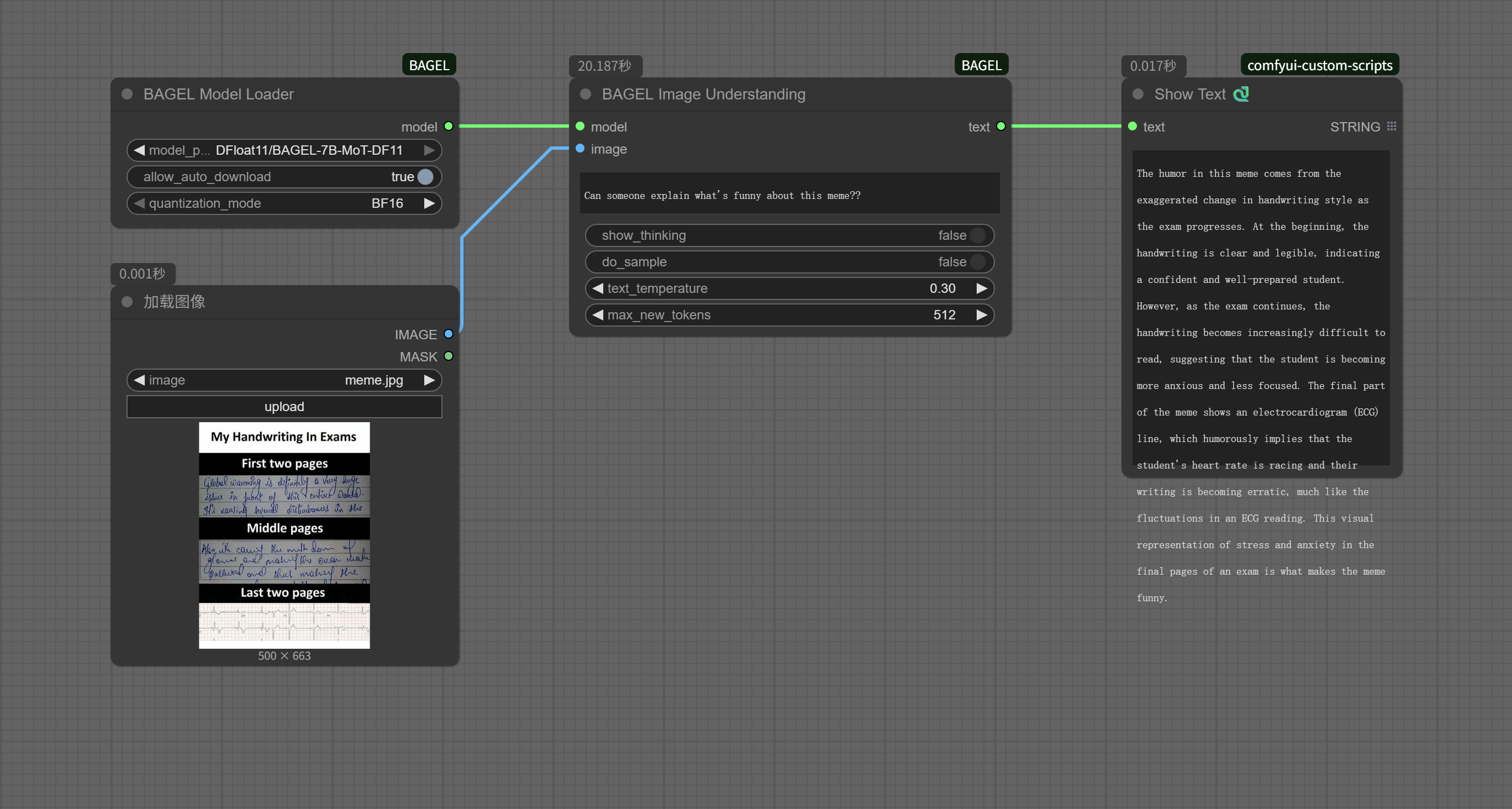Click the BAGEL badge above Image Understanding
This screenshot has height=809, width=1512.
[981, 65]
